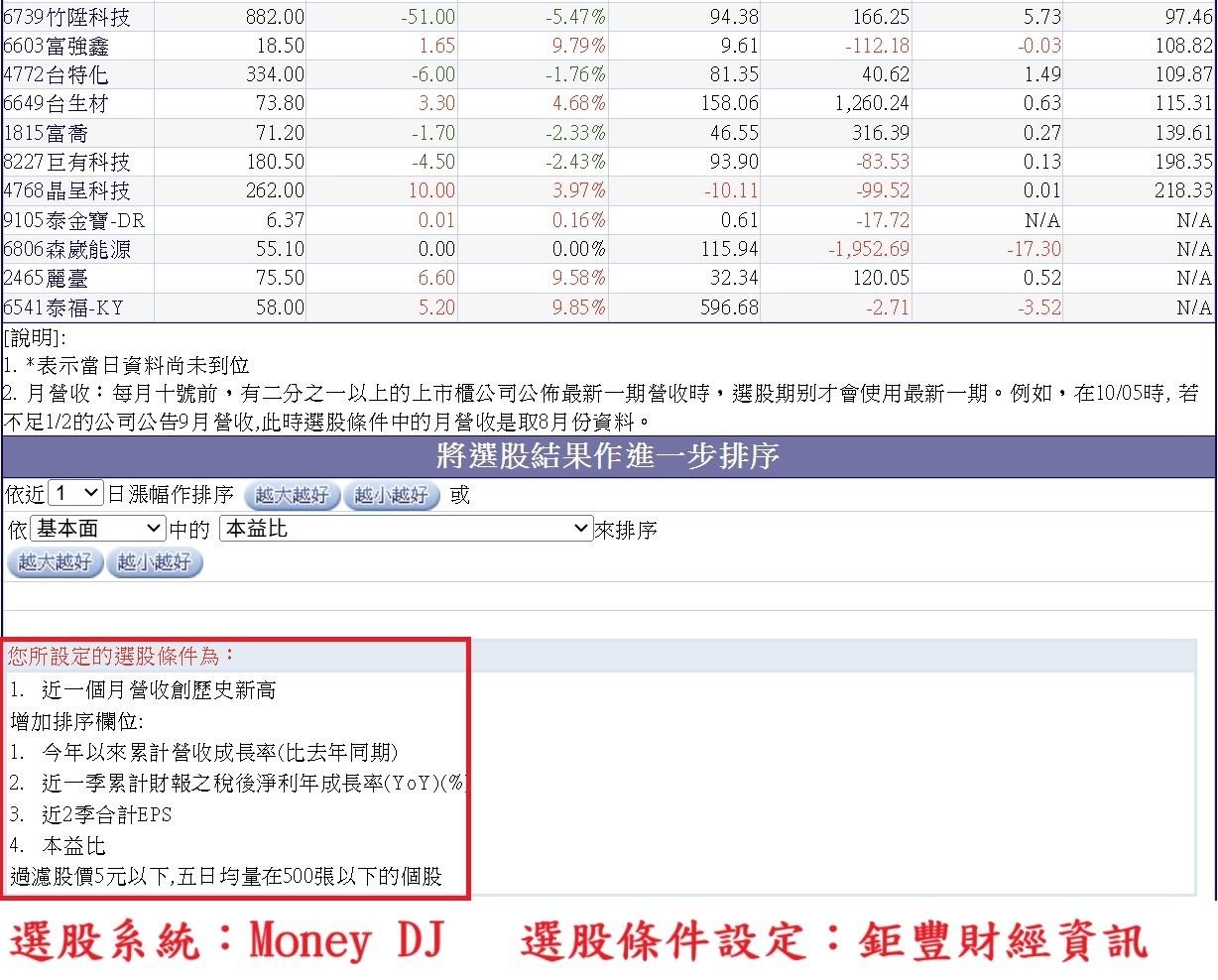Click value 158.06 in 台生材 row
The width and height of the screenshot is (1218, 980).
[x=728, y=103]
